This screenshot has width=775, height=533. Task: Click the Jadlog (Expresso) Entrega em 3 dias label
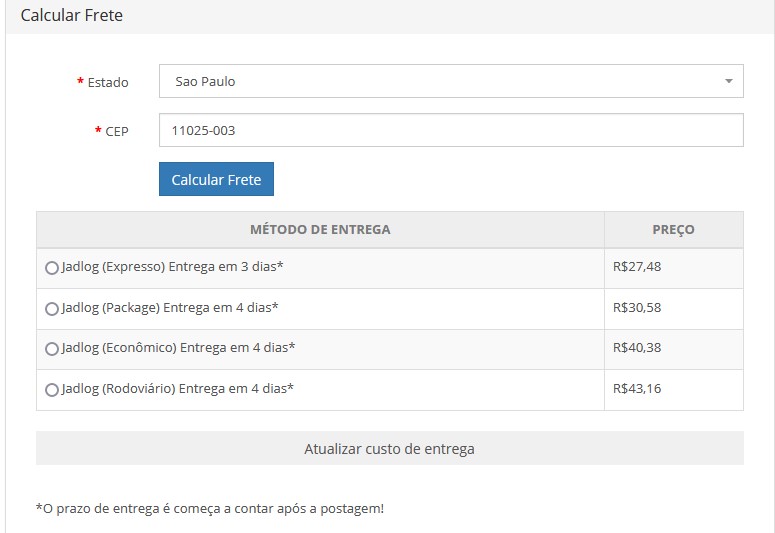point(172,267)
